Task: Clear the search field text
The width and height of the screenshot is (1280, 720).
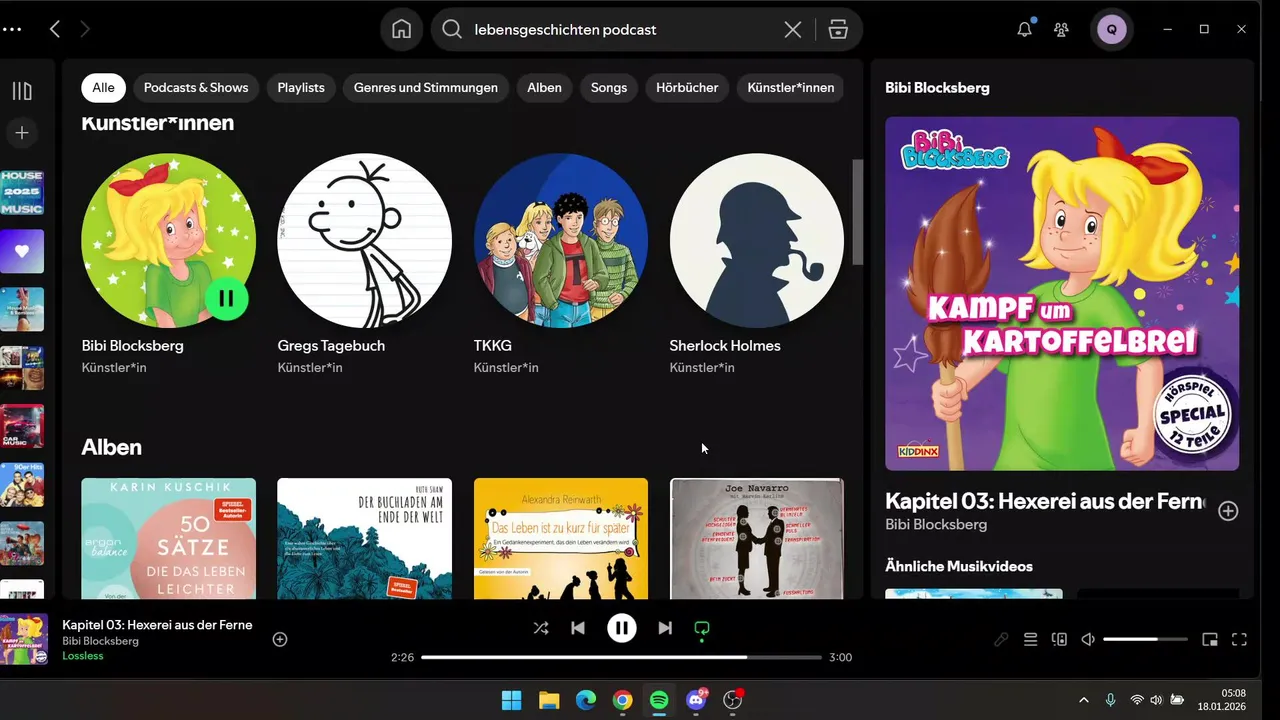Action: click(x=792, y=29)
